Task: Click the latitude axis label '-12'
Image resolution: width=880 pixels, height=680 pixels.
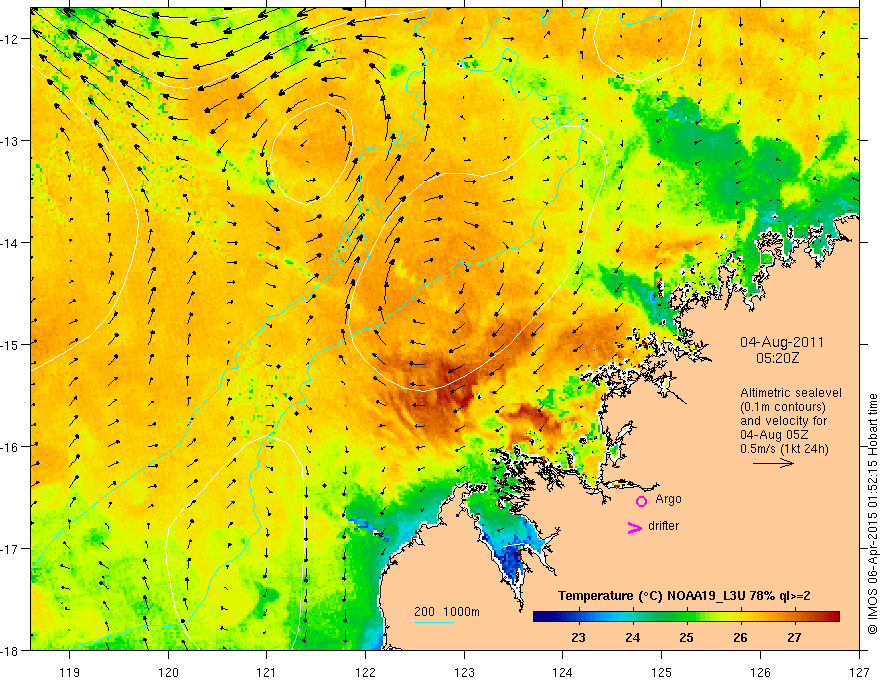Action: coord(11,39)
